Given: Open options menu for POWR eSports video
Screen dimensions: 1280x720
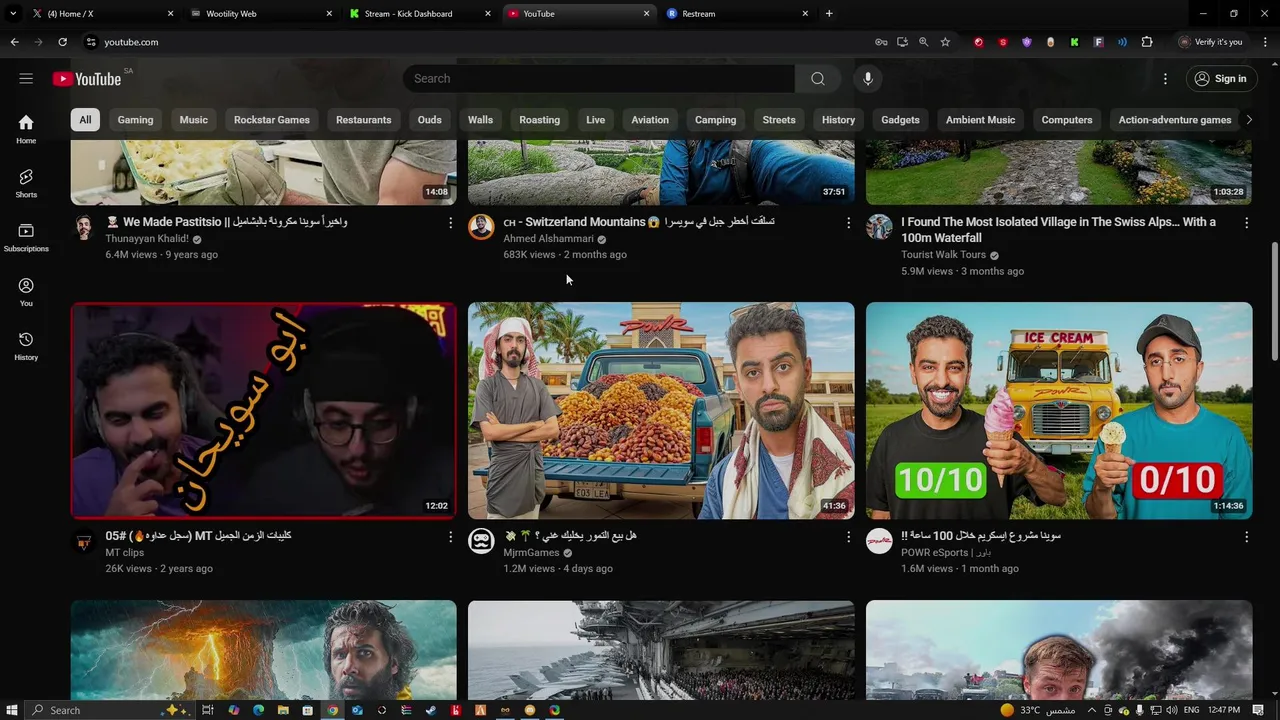Looking at the screenshot, I should coord(1246,537).
